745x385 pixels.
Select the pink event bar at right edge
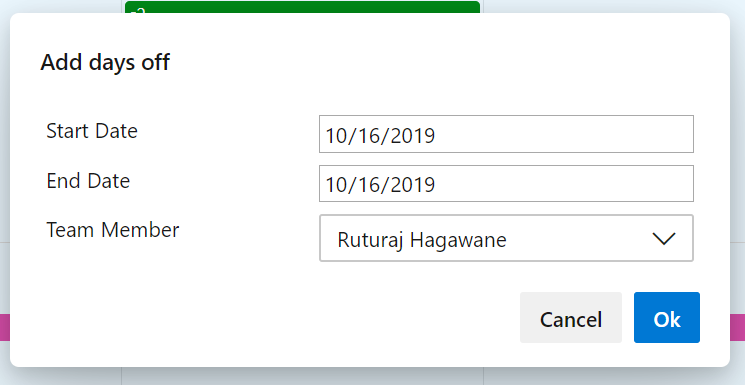point(737,327)
